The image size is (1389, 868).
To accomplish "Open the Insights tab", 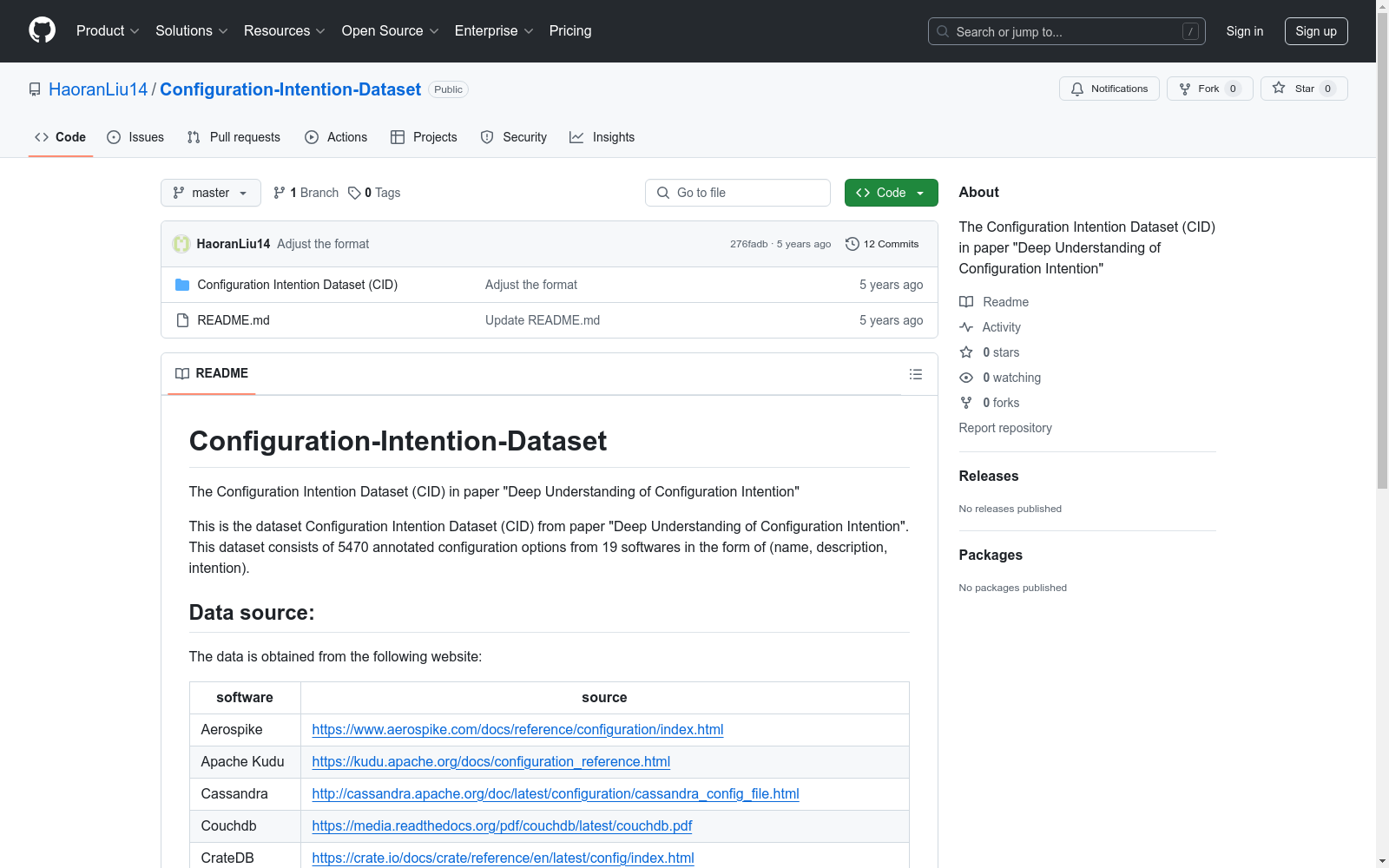I will pos(602,137).
